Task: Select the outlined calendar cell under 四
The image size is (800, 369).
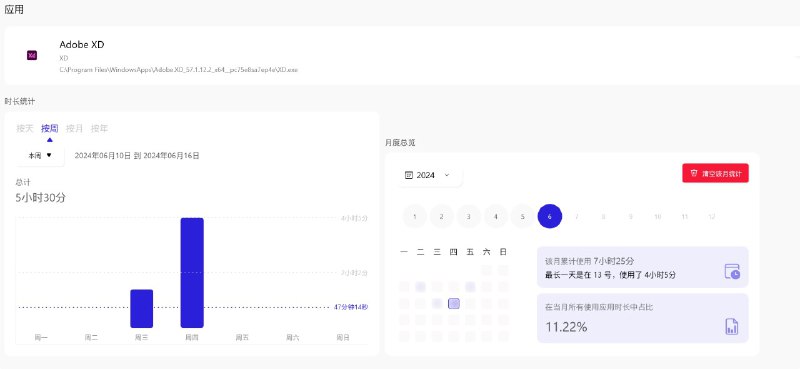Action: pos(454,304)
